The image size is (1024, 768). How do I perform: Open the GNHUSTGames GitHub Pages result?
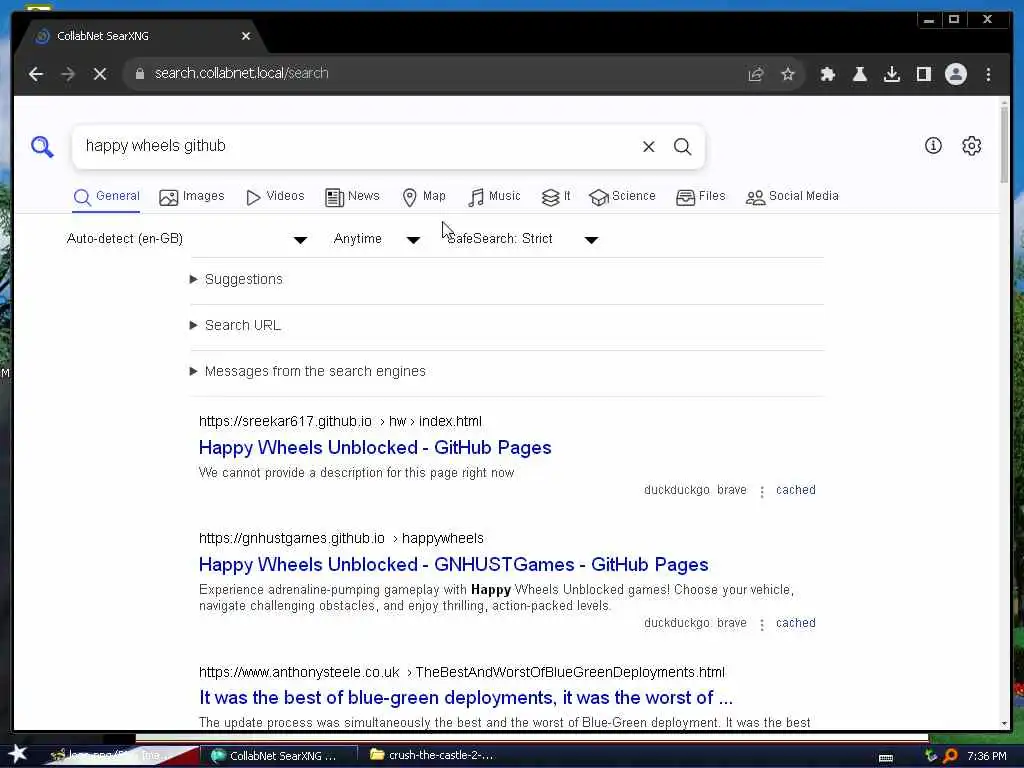click(x=453, y=565)
